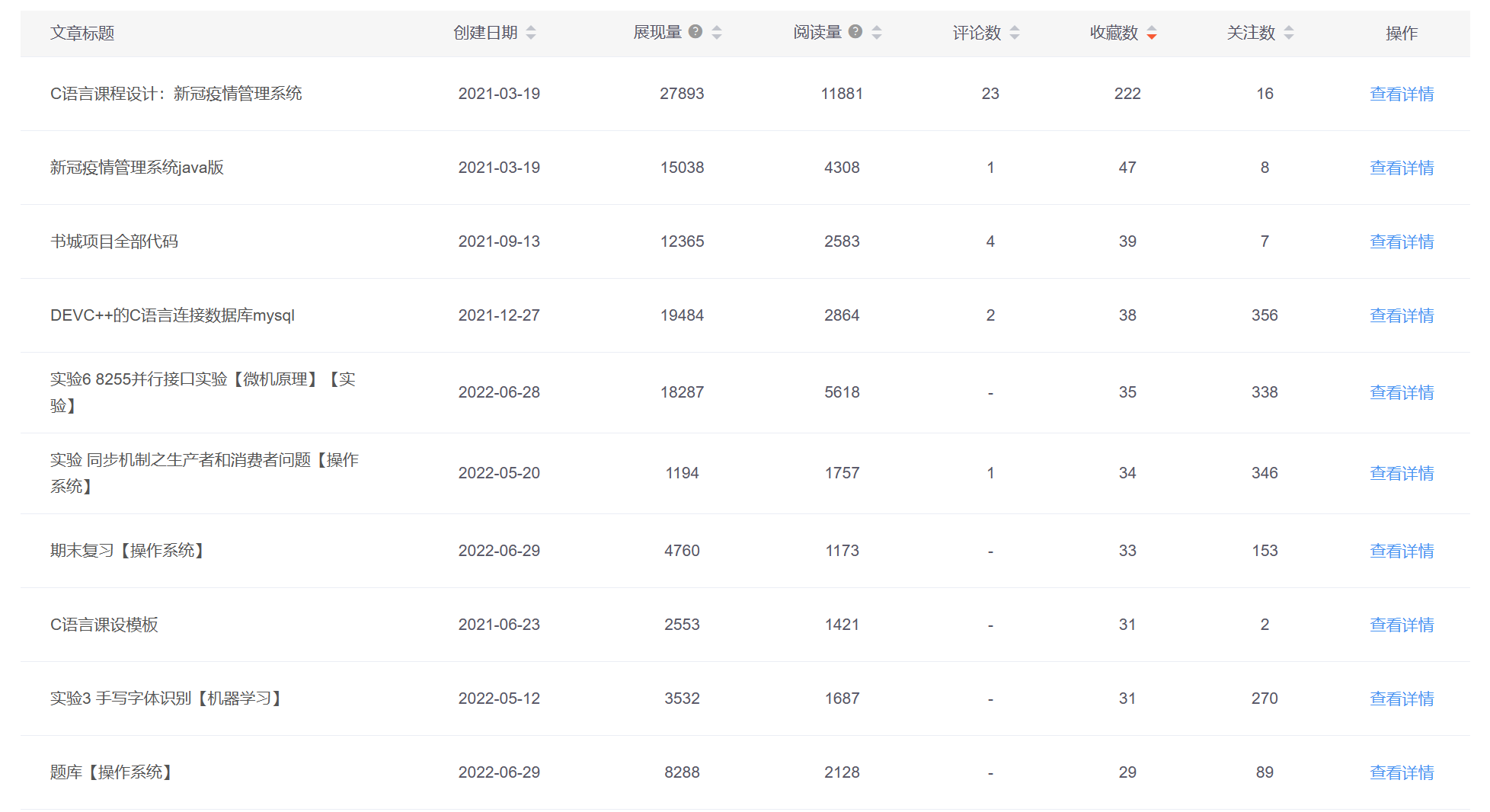Click date 2021-12-27 cell
Screen dimensions: 1490x812
[x=499, y=315]
